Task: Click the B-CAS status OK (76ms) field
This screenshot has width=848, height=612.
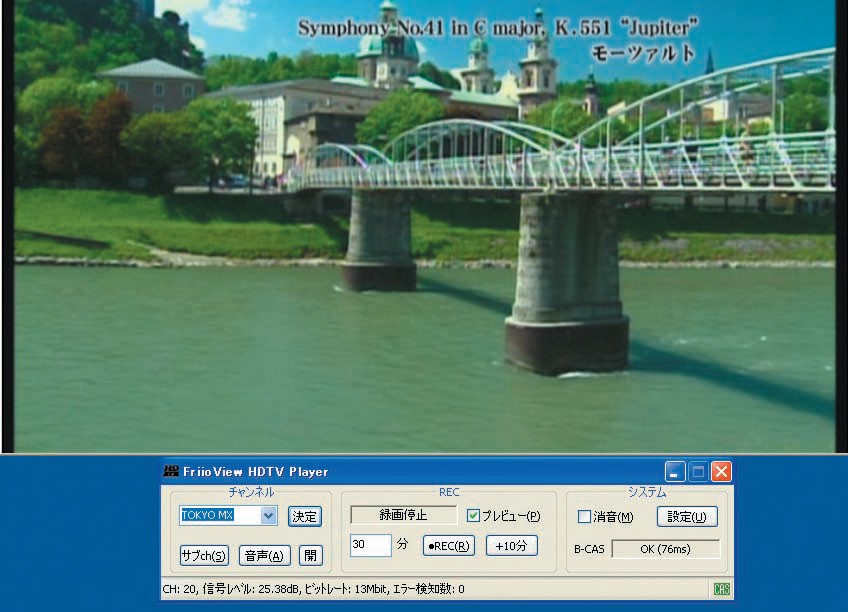Action: coord(666,549)
